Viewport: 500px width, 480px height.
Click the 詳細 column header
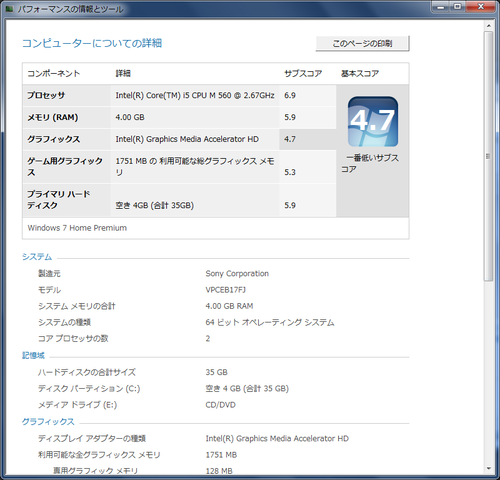[123, 73]
